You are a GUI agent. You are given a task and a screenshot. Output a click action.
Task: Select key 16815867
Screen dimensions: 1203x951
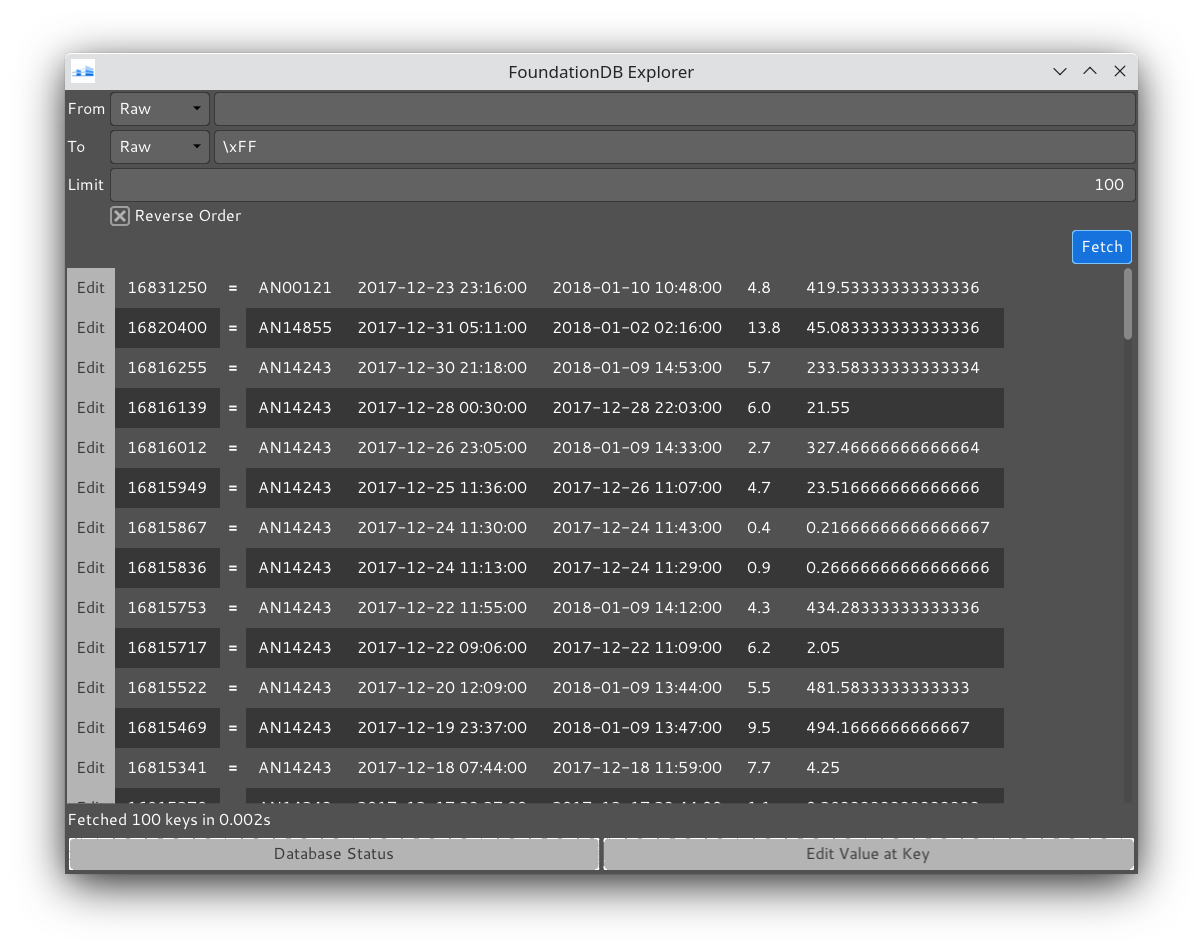pyautogui.click(x=167, y=528)
